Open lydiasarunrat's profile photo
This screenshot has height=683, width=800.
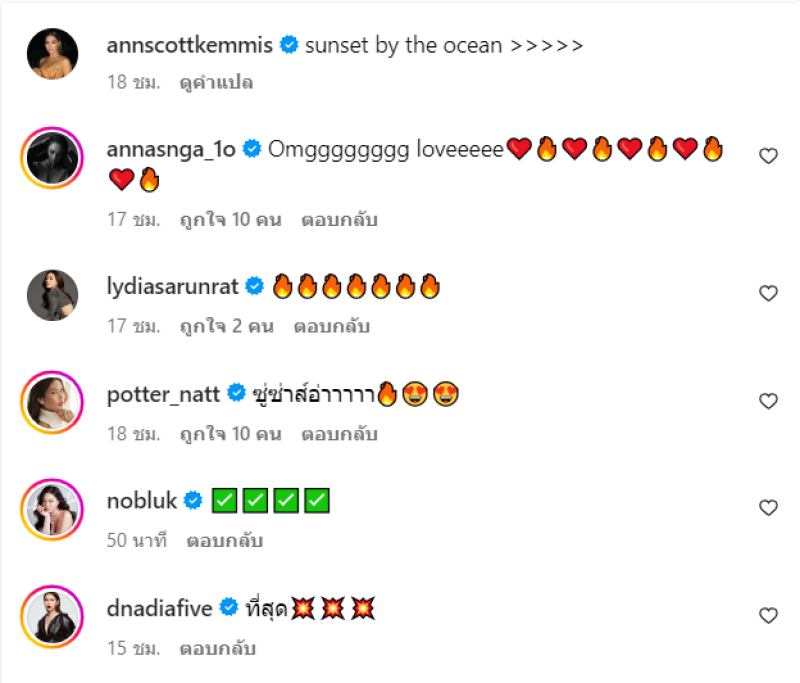pos(52,294)
